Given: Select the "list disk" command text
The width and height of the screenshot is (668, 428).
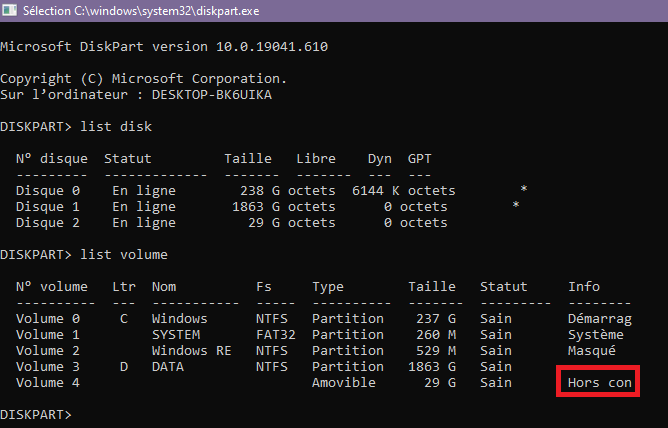Looking at the screenshot, I should click(116, 127).
